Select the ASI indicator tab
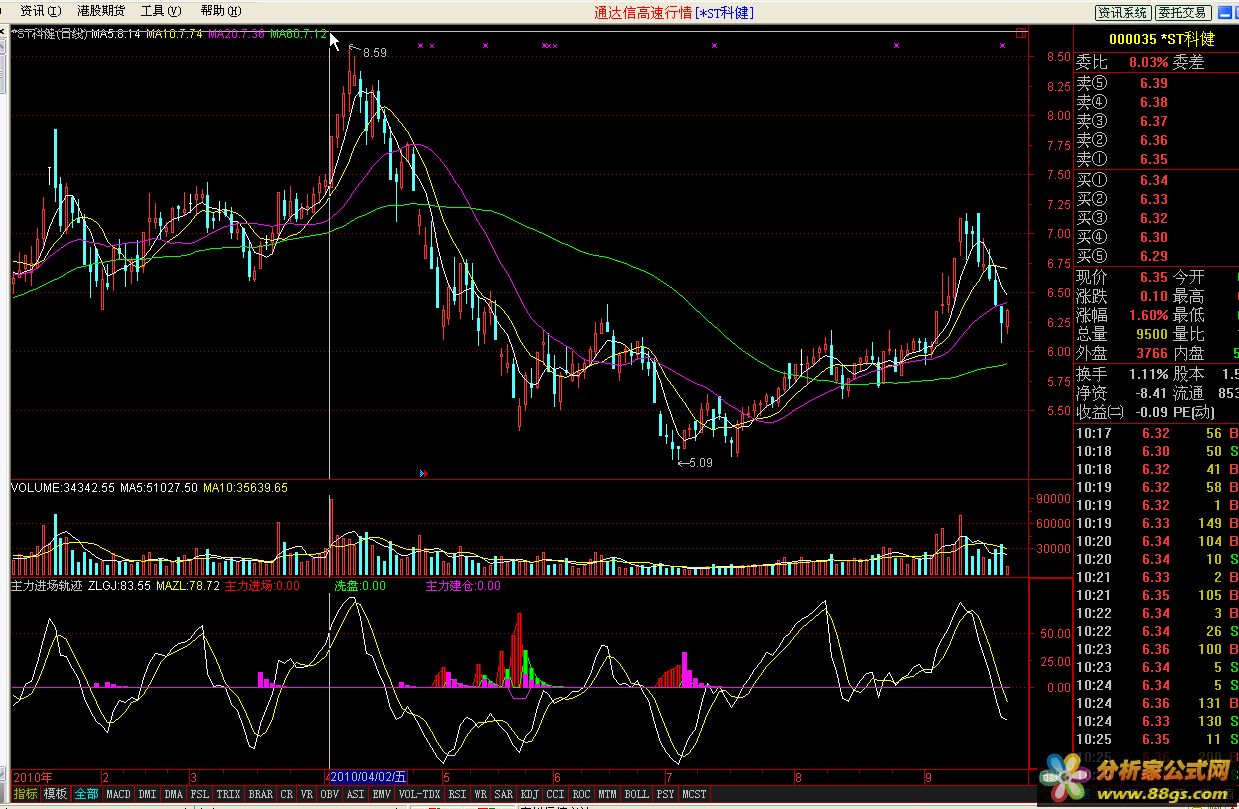 355,794
